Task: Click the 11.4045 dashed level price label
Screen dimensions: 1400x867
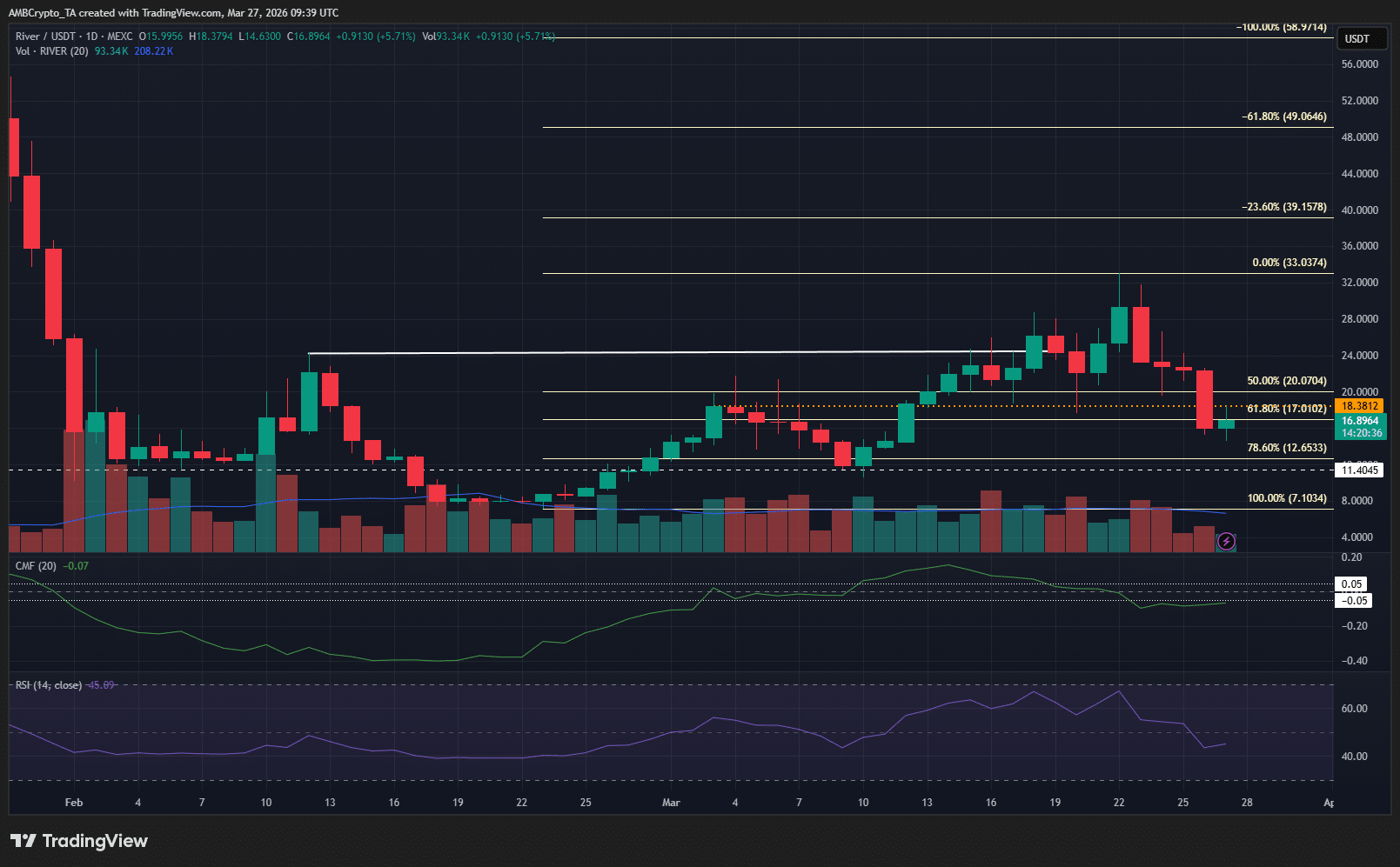Action: click(x=1358, y=470)
